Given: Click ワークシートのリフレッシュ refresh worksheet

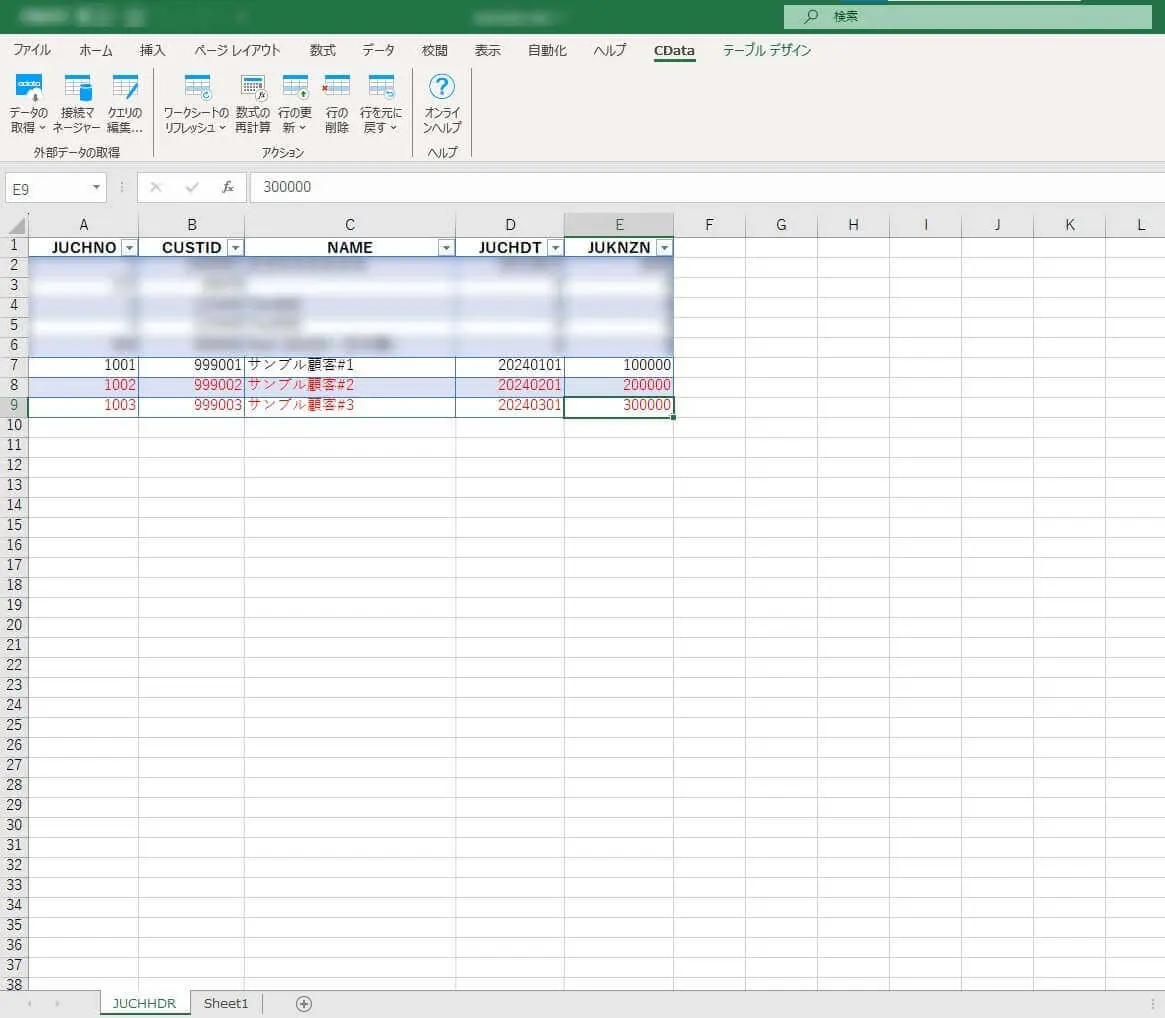Looking at the screenshot, I should click(196, 103).
